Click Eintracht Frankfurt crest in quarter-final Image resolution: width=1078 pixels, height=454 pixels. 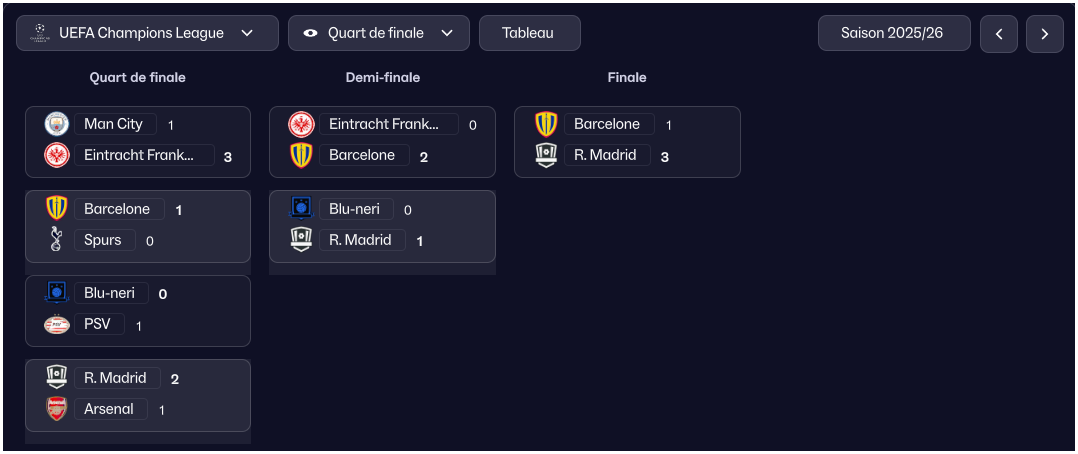pyautogui.click(x=57, y=155)
